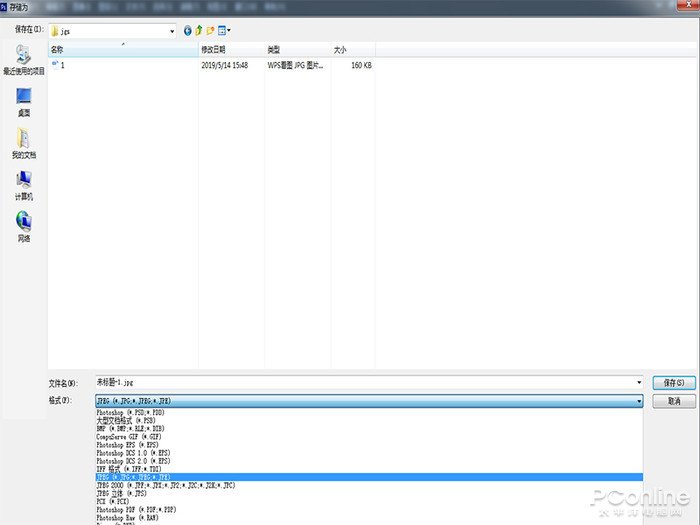Viewport: 700px width, 525px height.
Task: Open Computer in sidebar
Action: click(23, 185)
